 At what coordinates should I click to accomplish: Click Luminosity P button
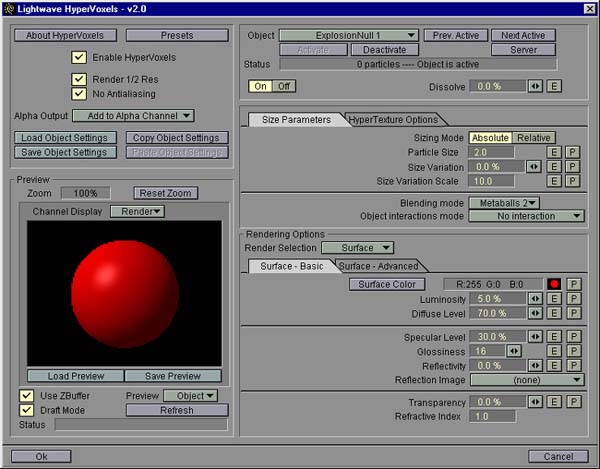574,299
